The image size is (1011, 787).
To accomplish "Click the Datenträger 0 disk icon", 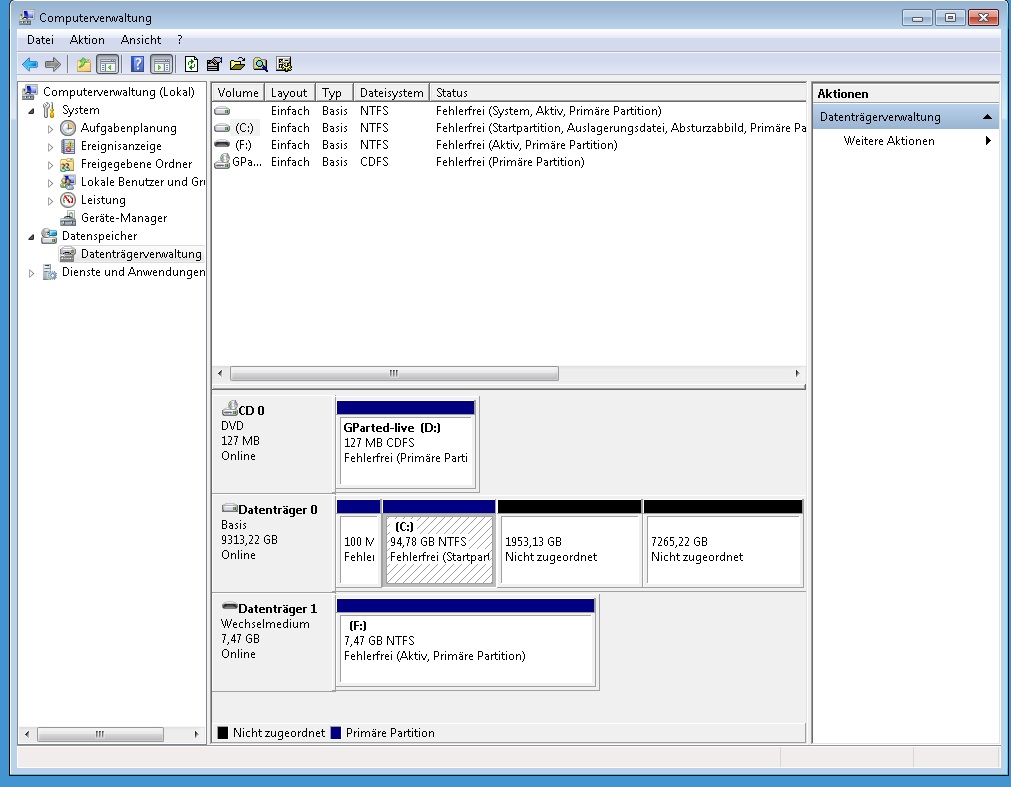I will (x=230, y=508).
